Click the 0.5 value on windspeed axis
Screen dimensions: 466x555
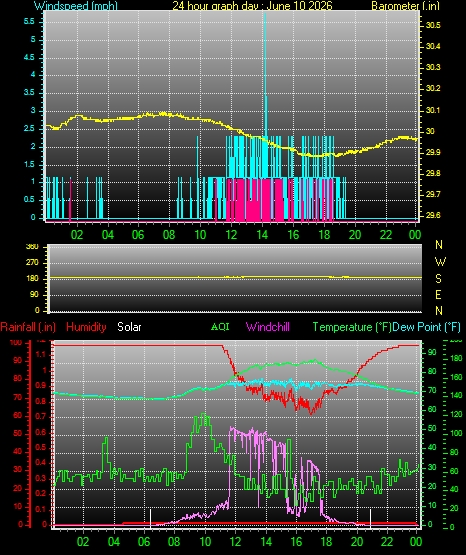click(x=29, y=200)
